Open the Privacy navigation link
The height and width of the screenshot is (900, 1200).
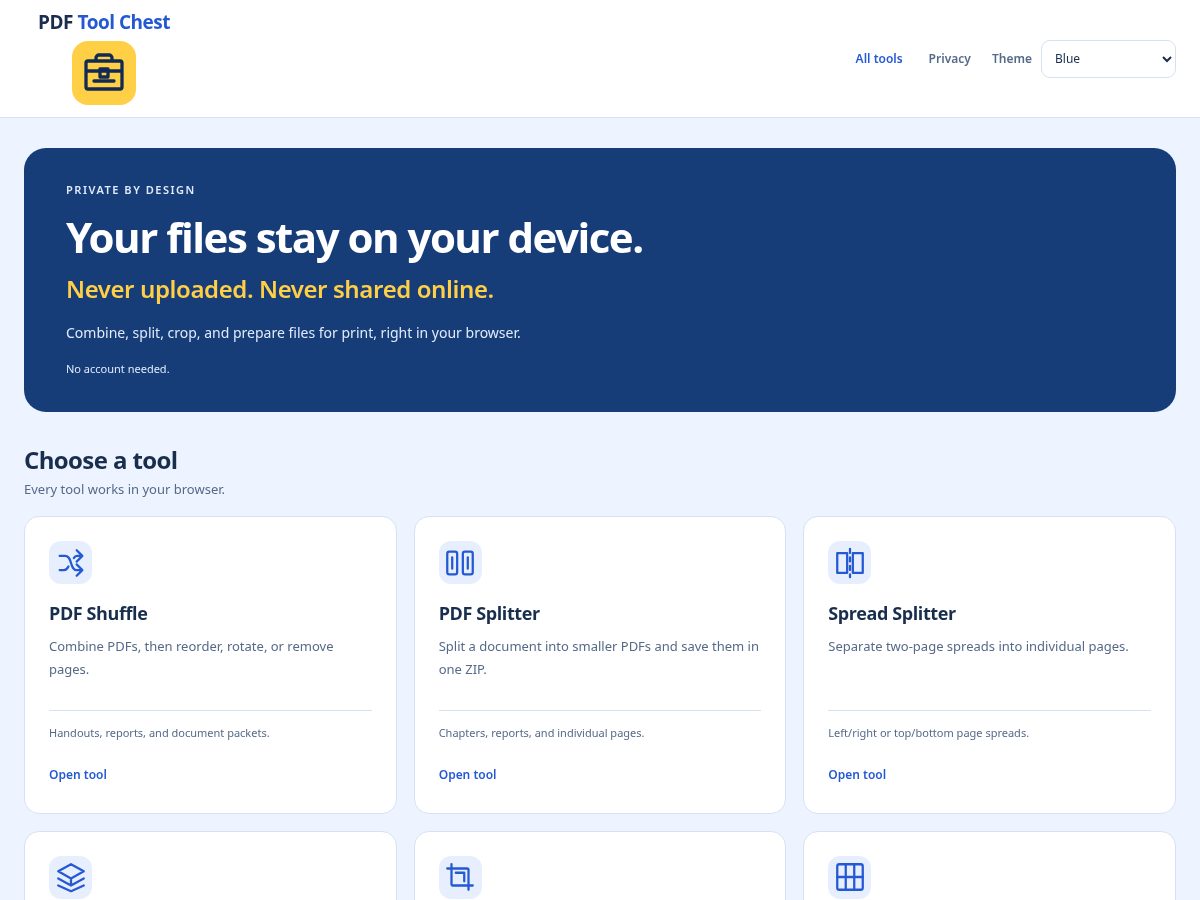coord(949,59)
